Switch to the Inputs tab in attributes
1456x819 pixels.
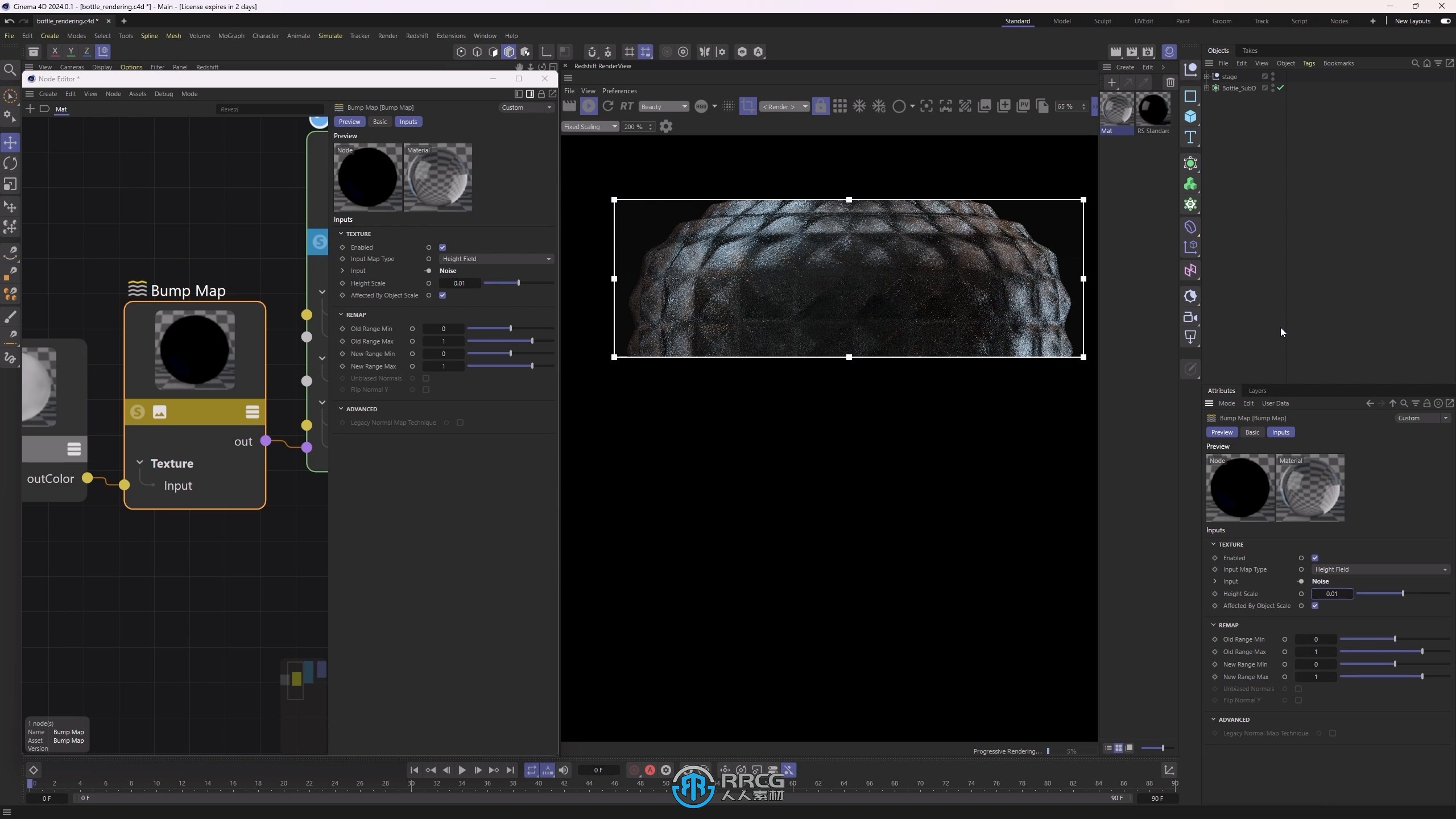1281,431
